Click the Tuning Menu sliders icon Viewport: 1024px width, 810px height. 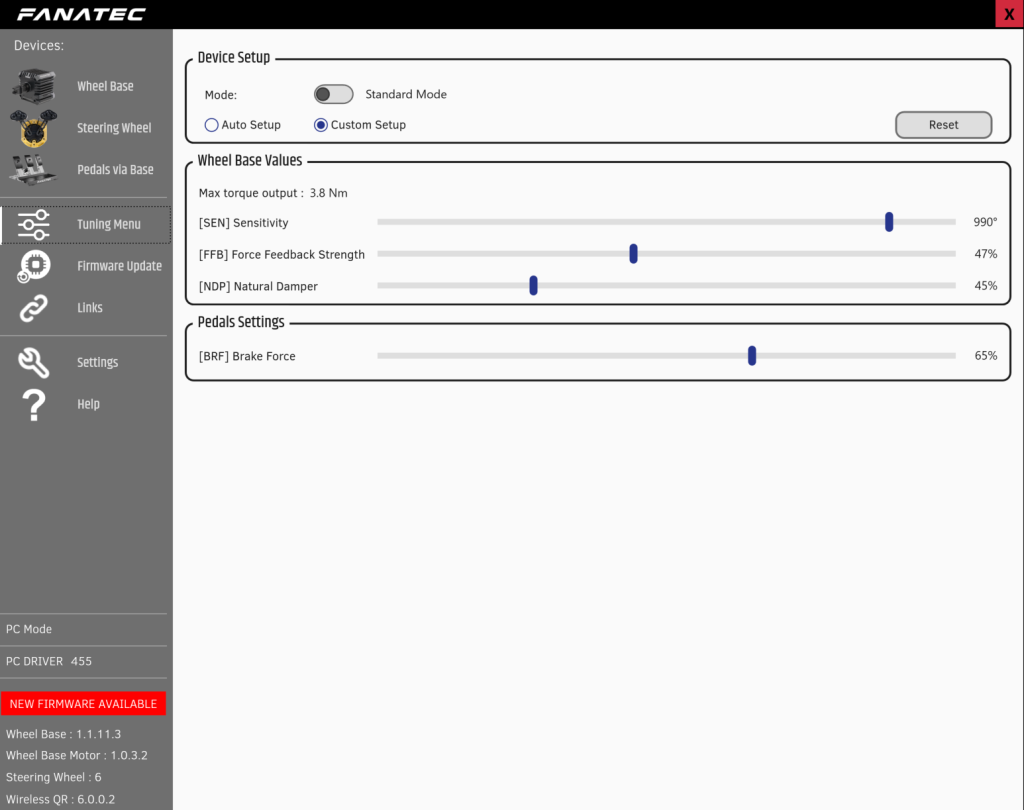[x=33, y=225]
